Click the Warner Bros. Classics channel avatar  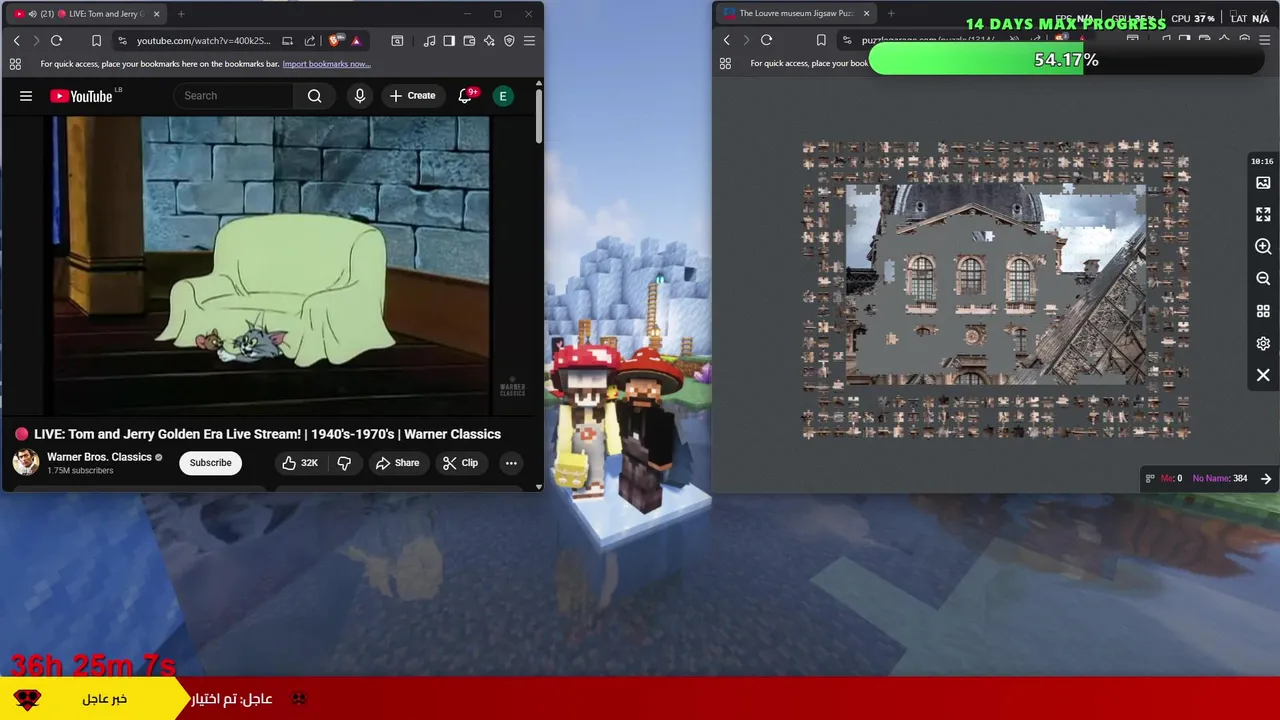tap(26, 462)
